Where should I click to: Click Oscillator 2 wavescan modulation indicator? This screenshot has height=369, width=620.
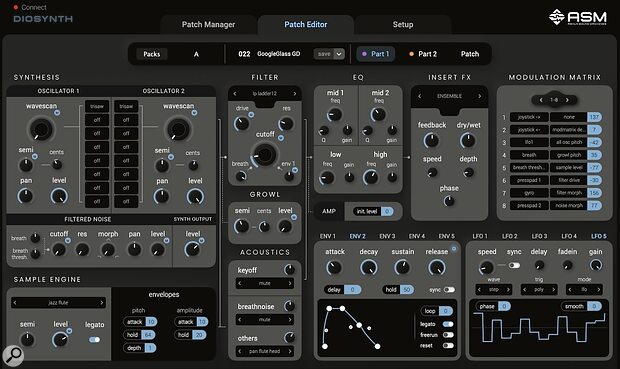(194, 113)
